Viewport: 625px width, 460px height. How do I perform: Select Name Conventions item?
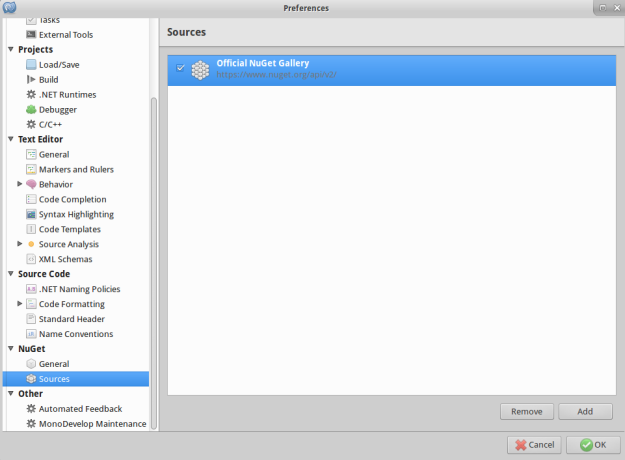pos(76,334)
